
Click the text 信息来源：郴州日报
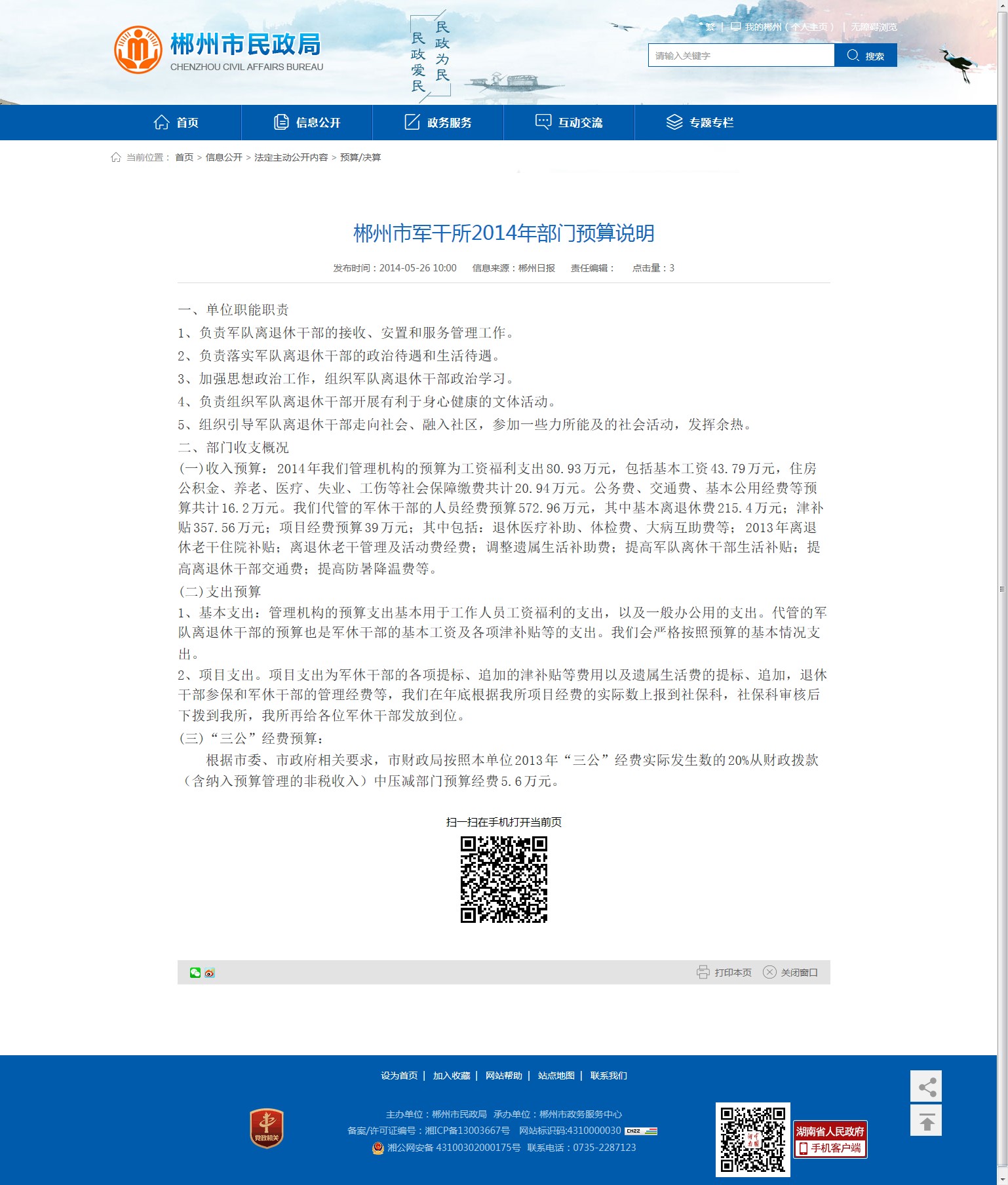[x=514, y=268]
